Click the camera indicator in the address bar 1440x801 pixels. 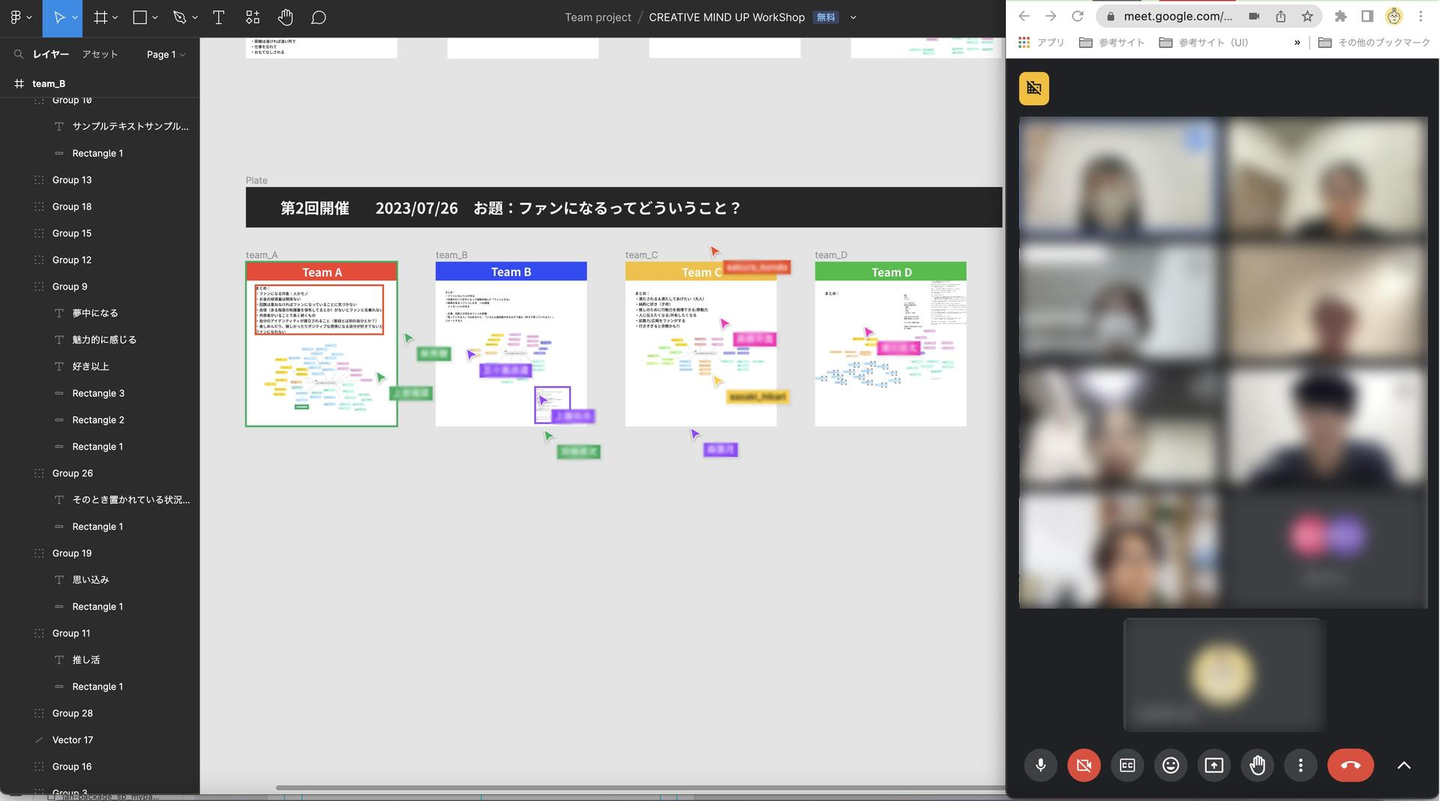[x=1254, y=16]
